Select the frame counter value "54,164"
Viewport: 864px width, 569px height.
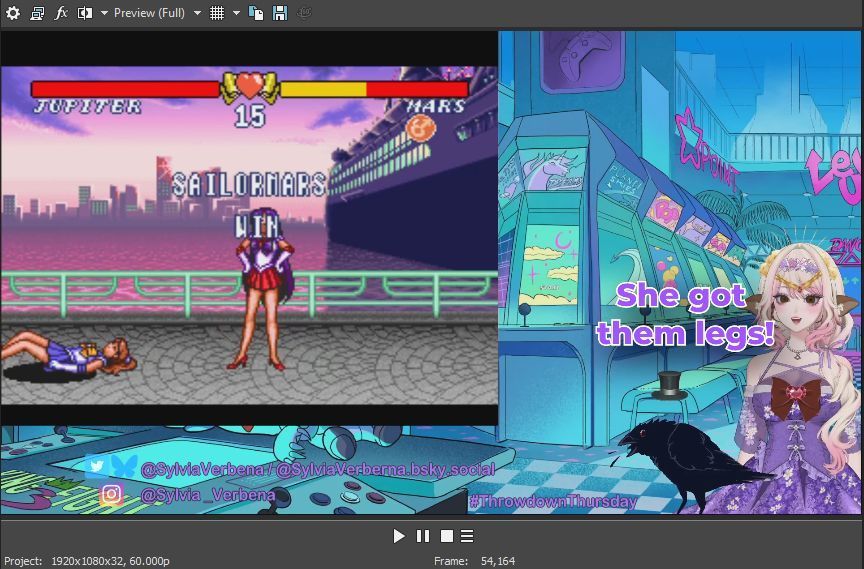coord(498,561)
